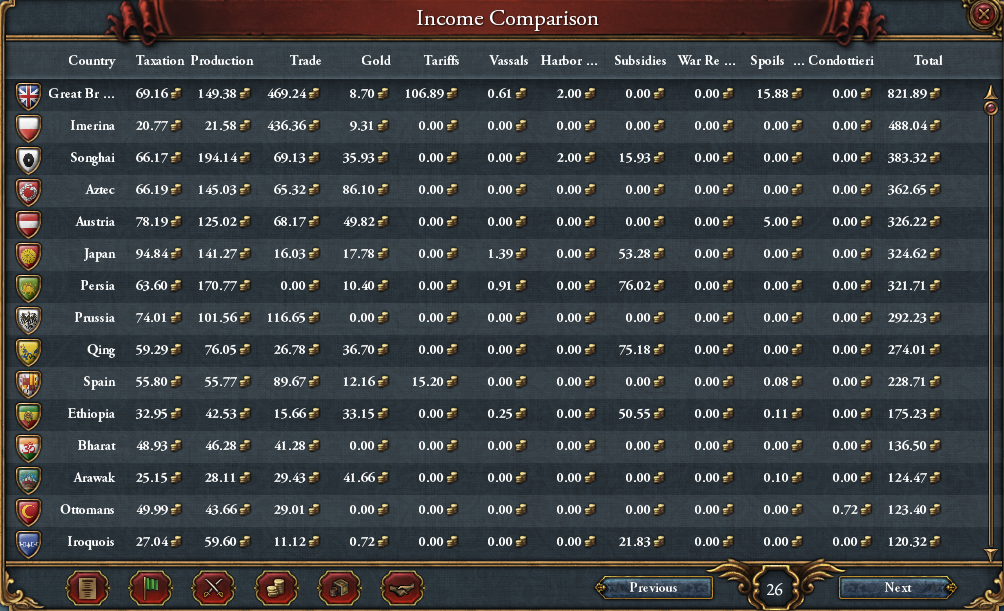The width and height of the screenshot is (1004, 611).
Task: Click the Iroquois flag shield
Action: (x=29, y=544)
